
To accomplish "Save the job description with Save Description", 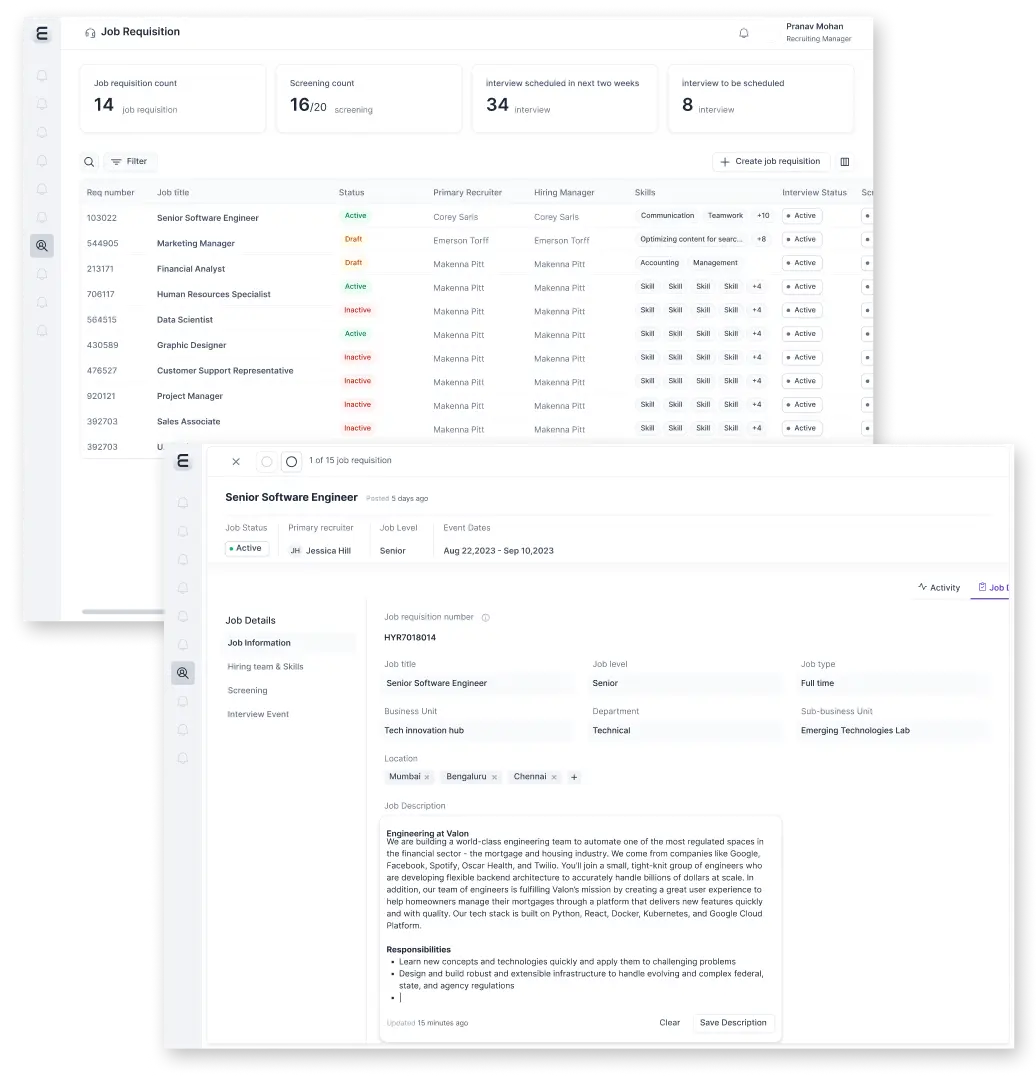I will coord(733,1023).
